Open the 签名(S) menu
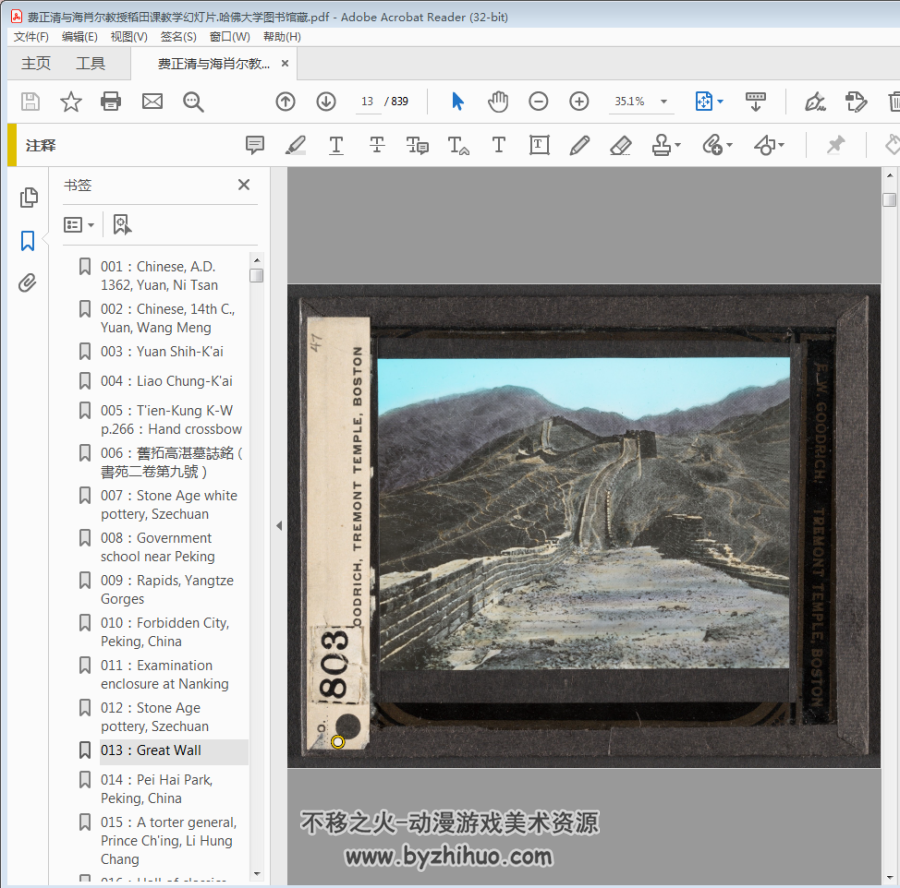Image resolution: width=900 pixels, height=888 pixels. 179,37
